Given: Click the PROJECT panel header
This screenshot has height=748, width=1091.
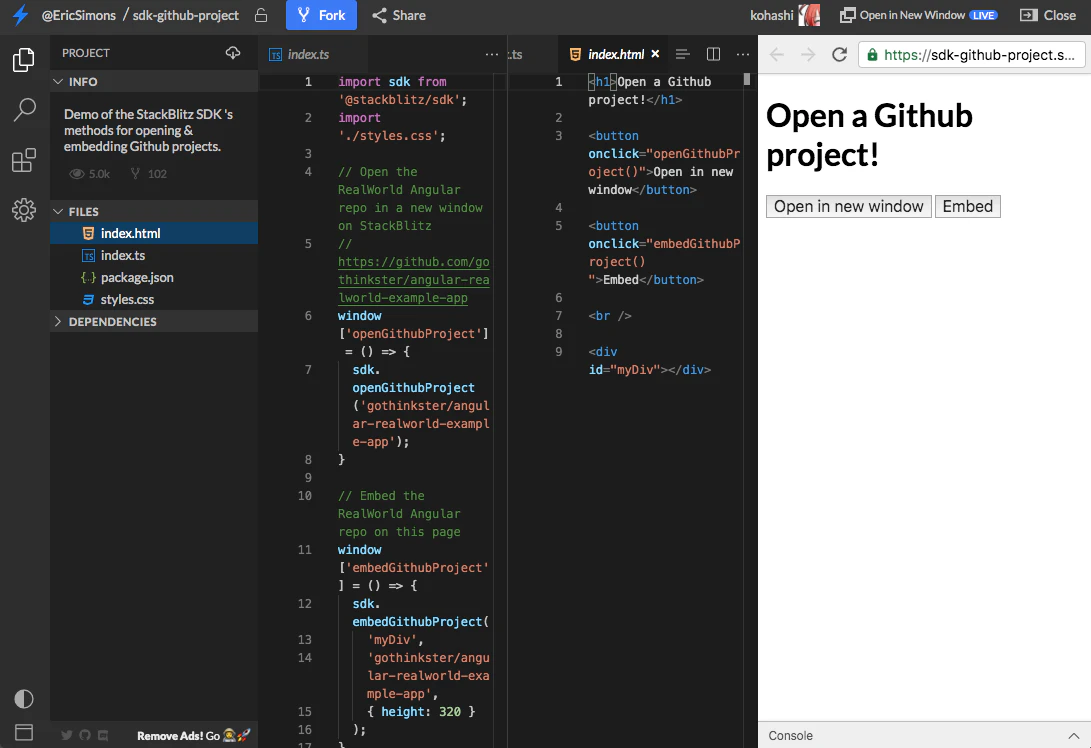Looking at the screenshot, I should click(x=86, y=53).
